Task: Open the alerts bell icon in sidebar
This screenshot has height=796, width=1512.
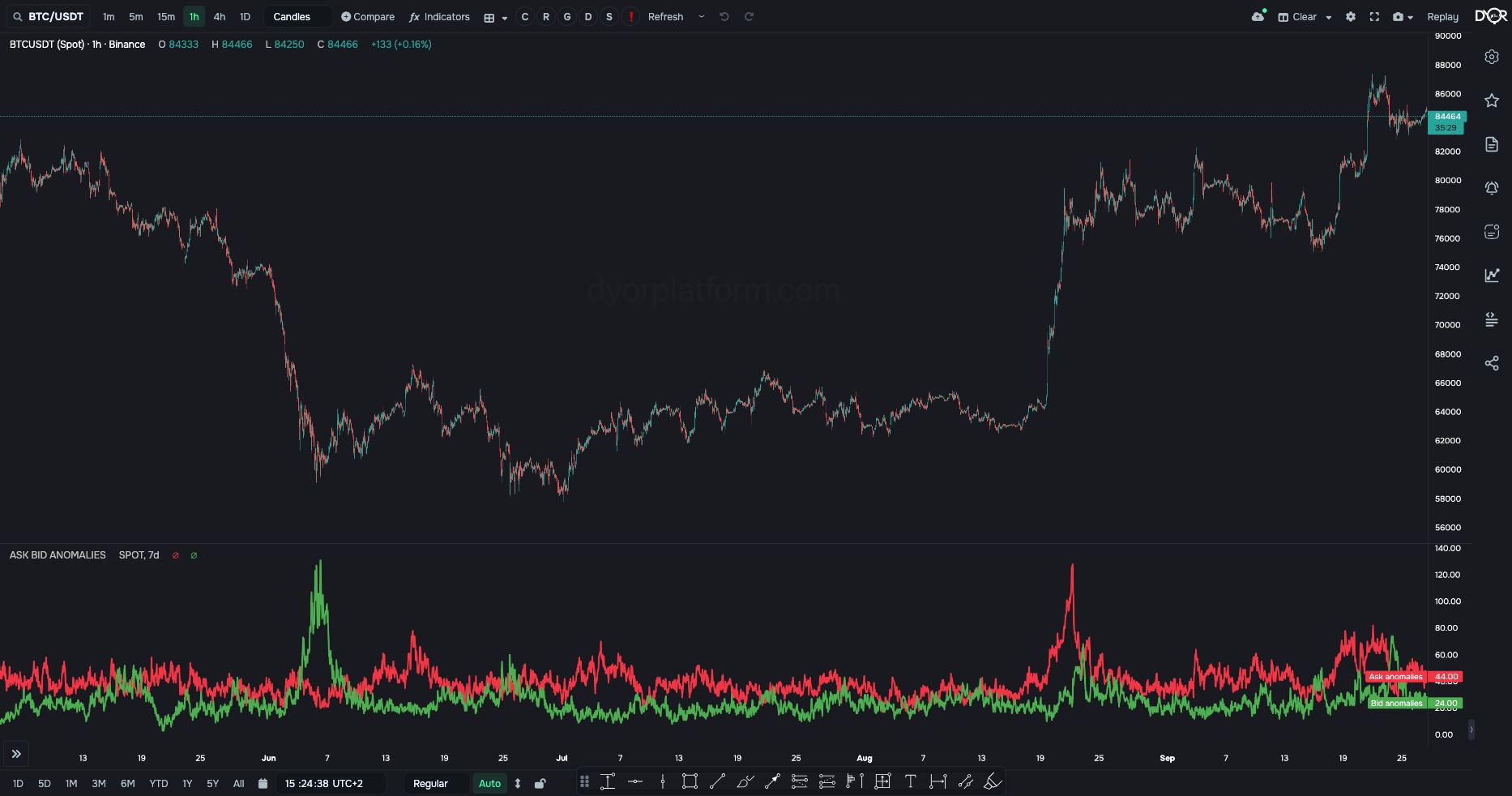Action: pos(1492,188)
